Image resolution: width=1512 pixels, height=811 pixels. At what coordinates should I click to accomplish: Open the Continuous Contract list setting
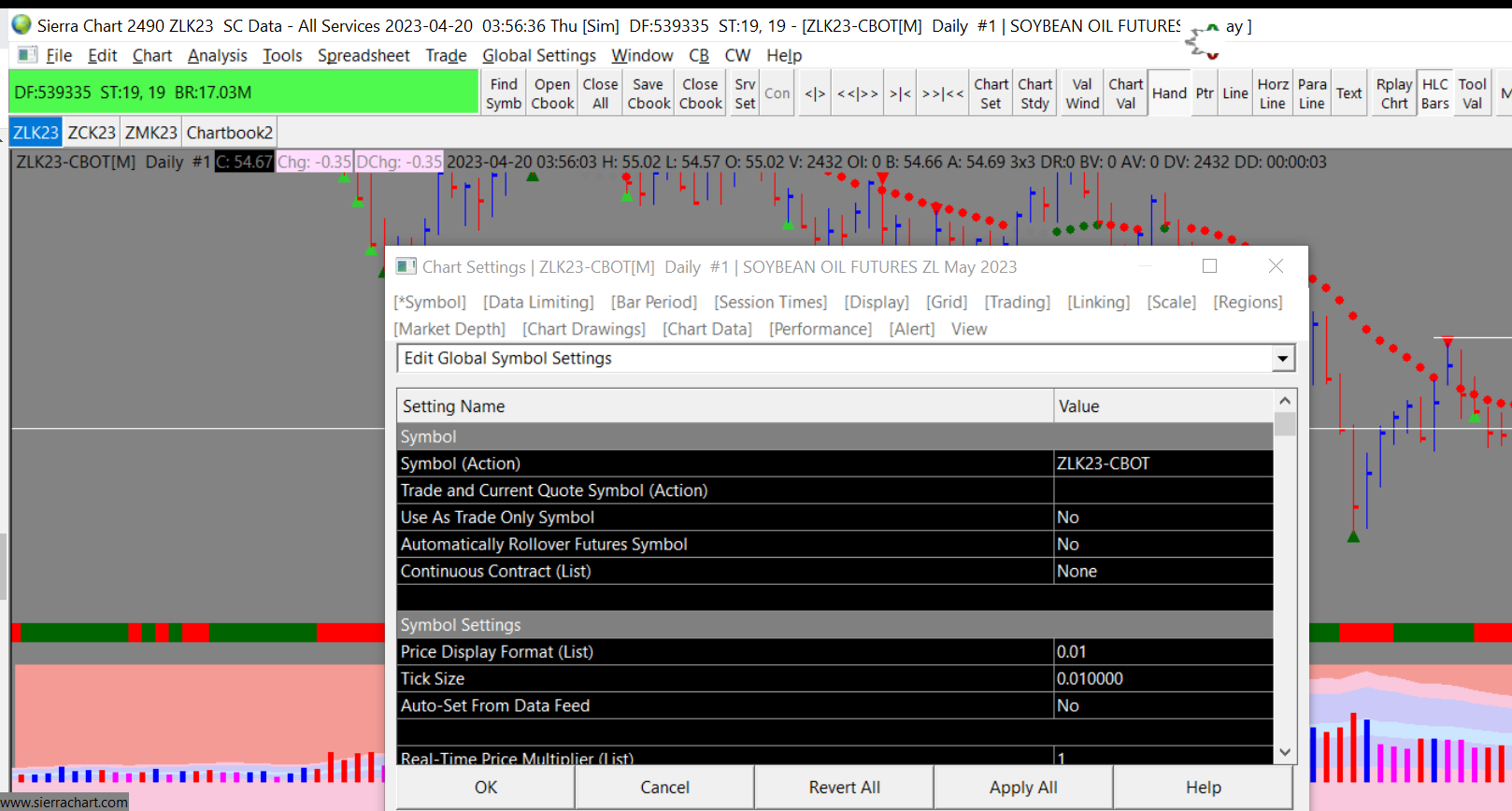1163,572
